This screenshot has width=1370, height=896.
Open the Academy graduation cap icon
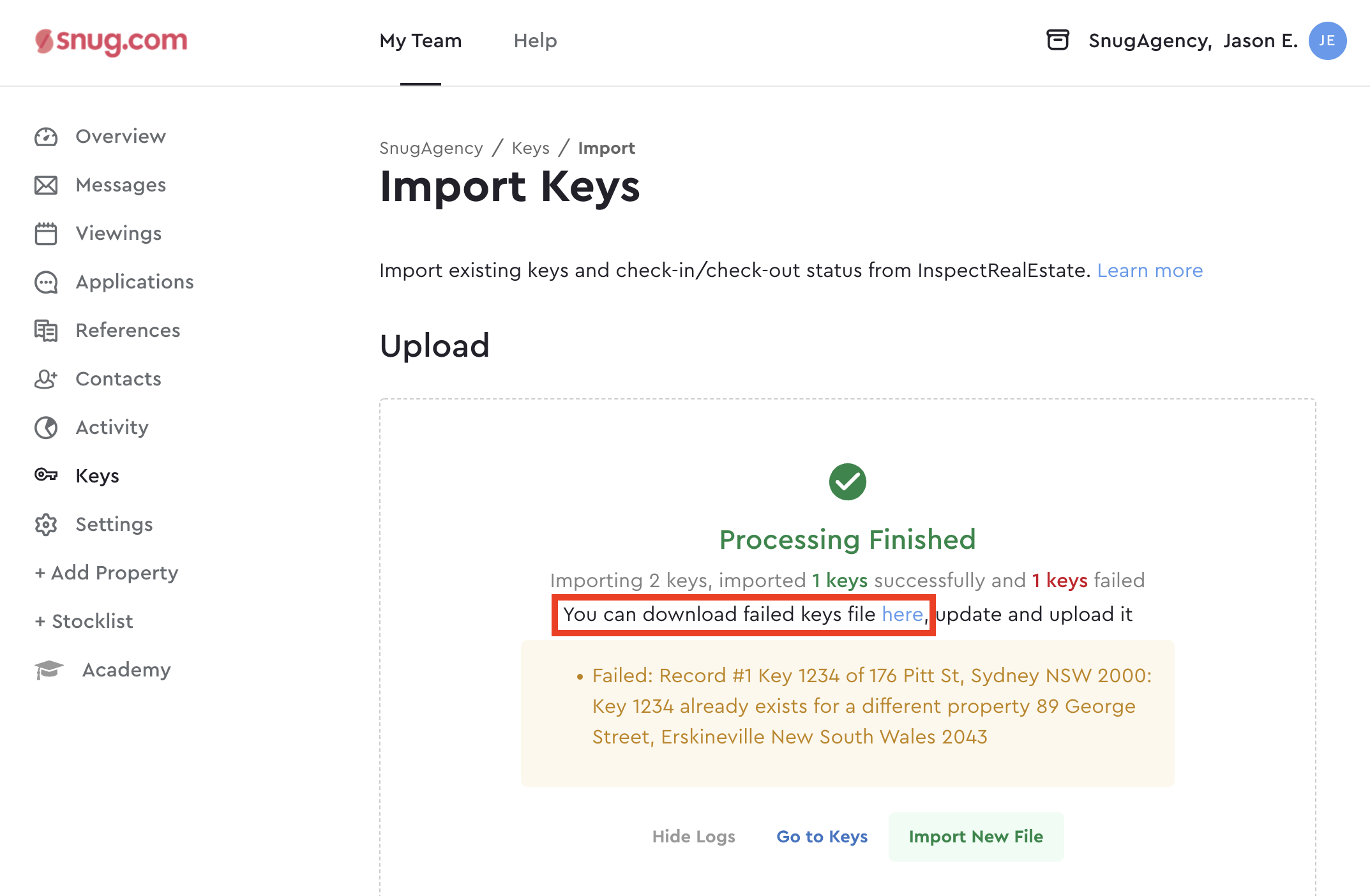pyautogui.click(x=49, y=670)
